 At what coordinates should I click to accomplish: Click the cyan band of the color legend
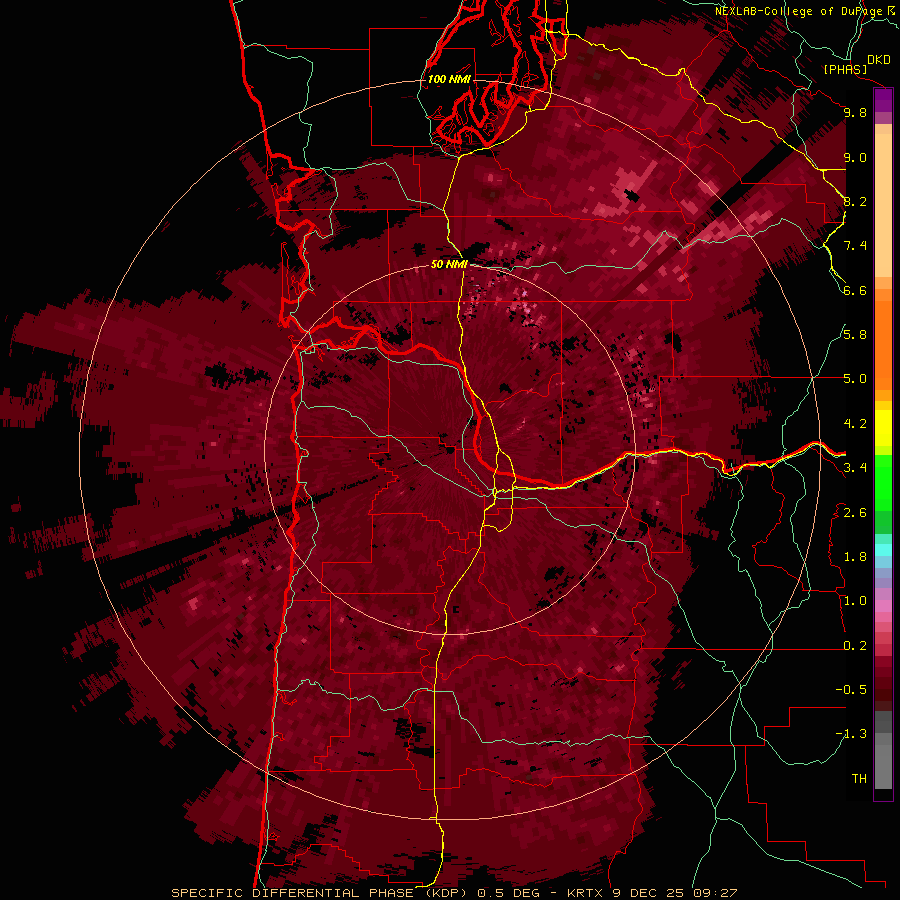883,549
